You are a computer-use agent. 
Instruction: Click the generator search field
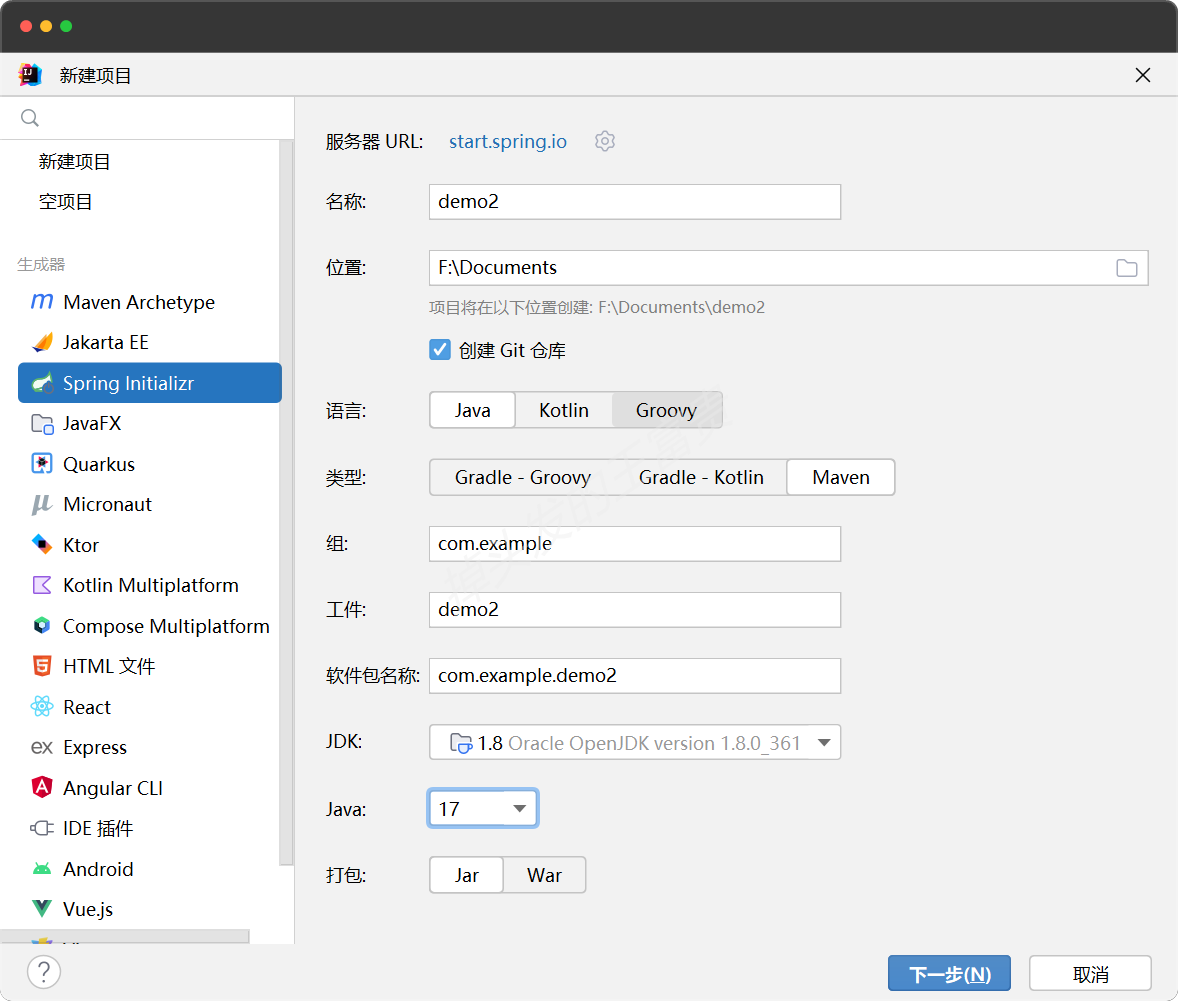point(147,118)
